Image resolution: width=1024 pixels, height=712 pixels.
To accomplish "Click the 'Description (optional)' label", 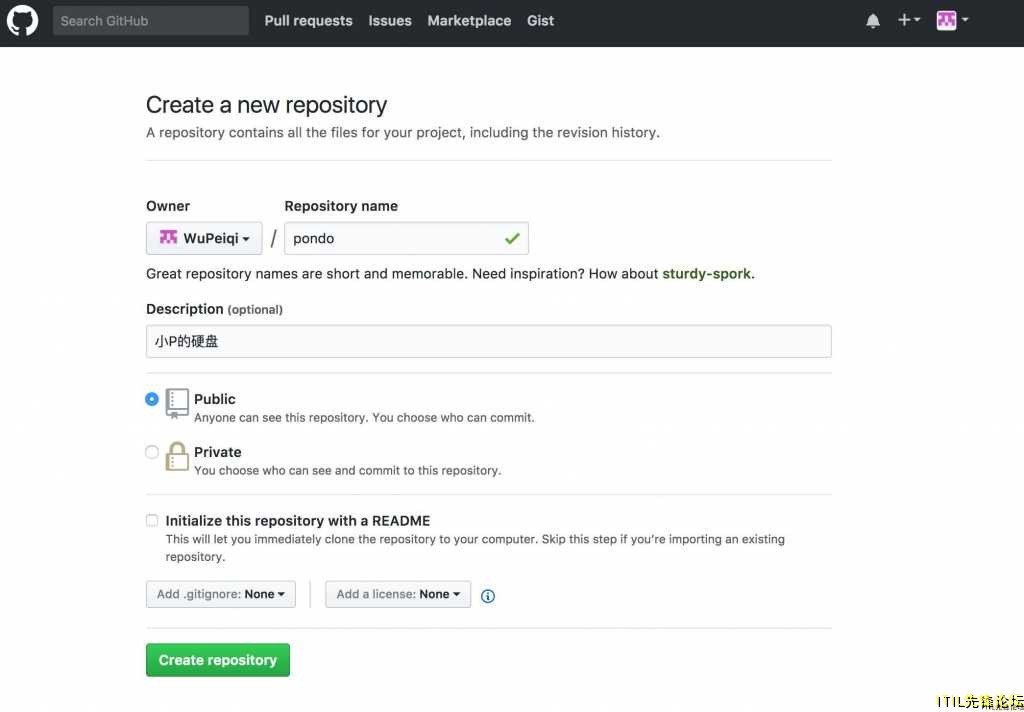I will point(214,309).
